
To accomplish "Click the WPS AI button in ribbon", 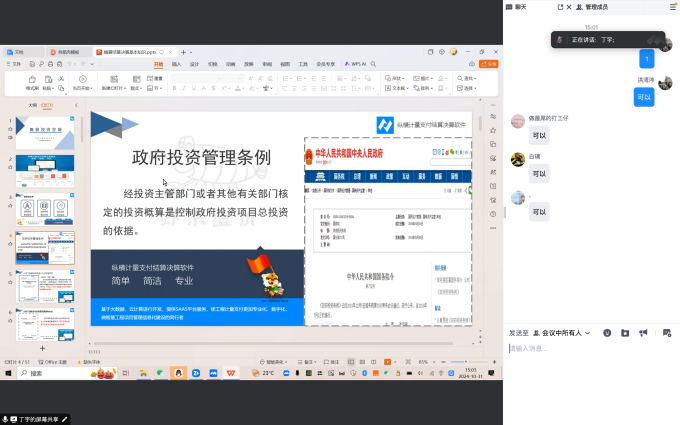I will (x=357, y=63).
